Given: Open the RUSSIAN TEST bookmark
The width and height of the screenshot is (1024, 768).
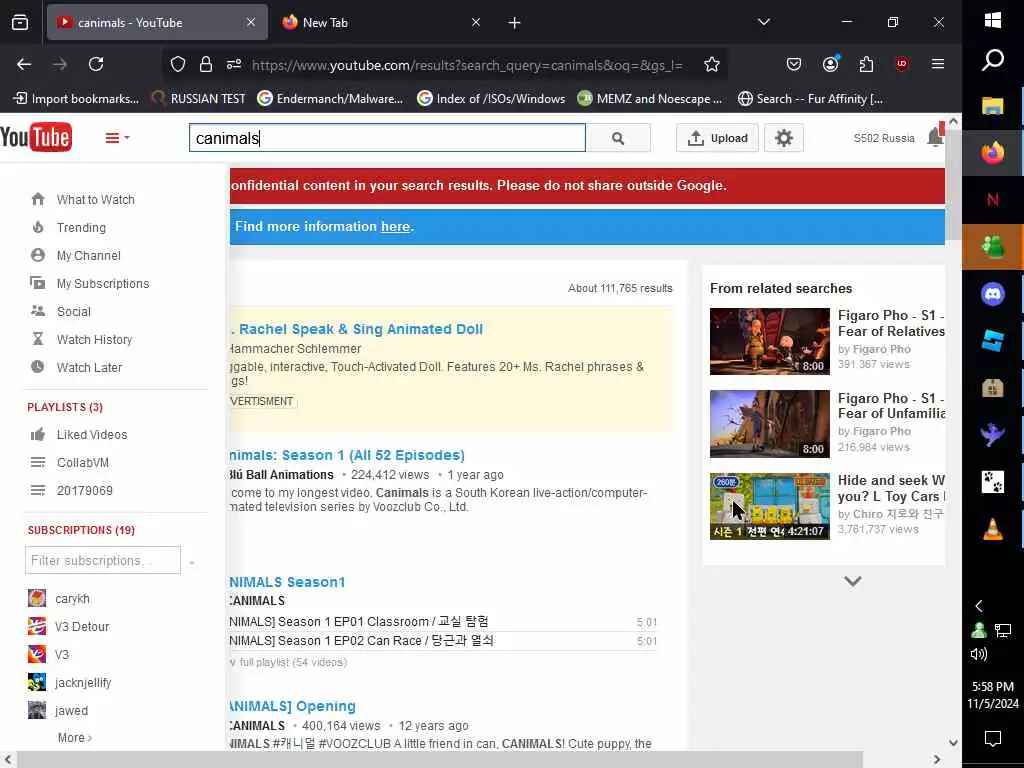Looking at the screenshot, I should [199, 99].
